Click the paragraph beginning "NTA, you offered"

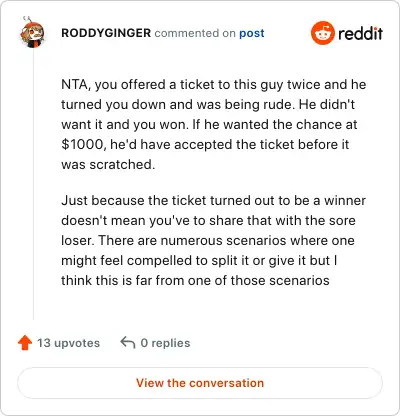pyautogui.click(x=214, y=124)
